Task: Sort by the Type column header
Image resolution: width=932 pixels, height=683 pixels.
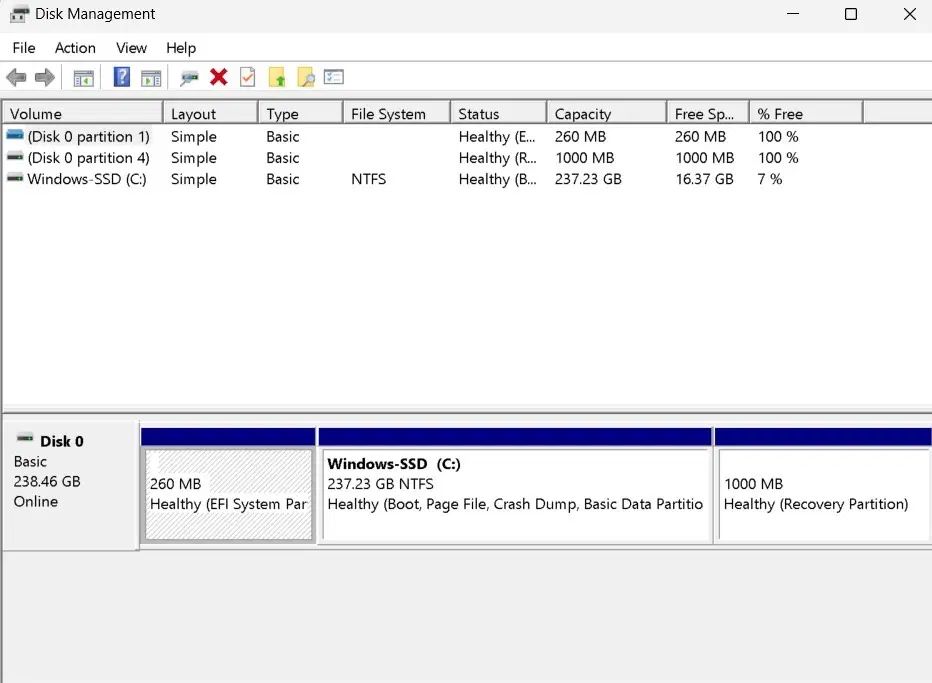Action: [x=301, y=114]
